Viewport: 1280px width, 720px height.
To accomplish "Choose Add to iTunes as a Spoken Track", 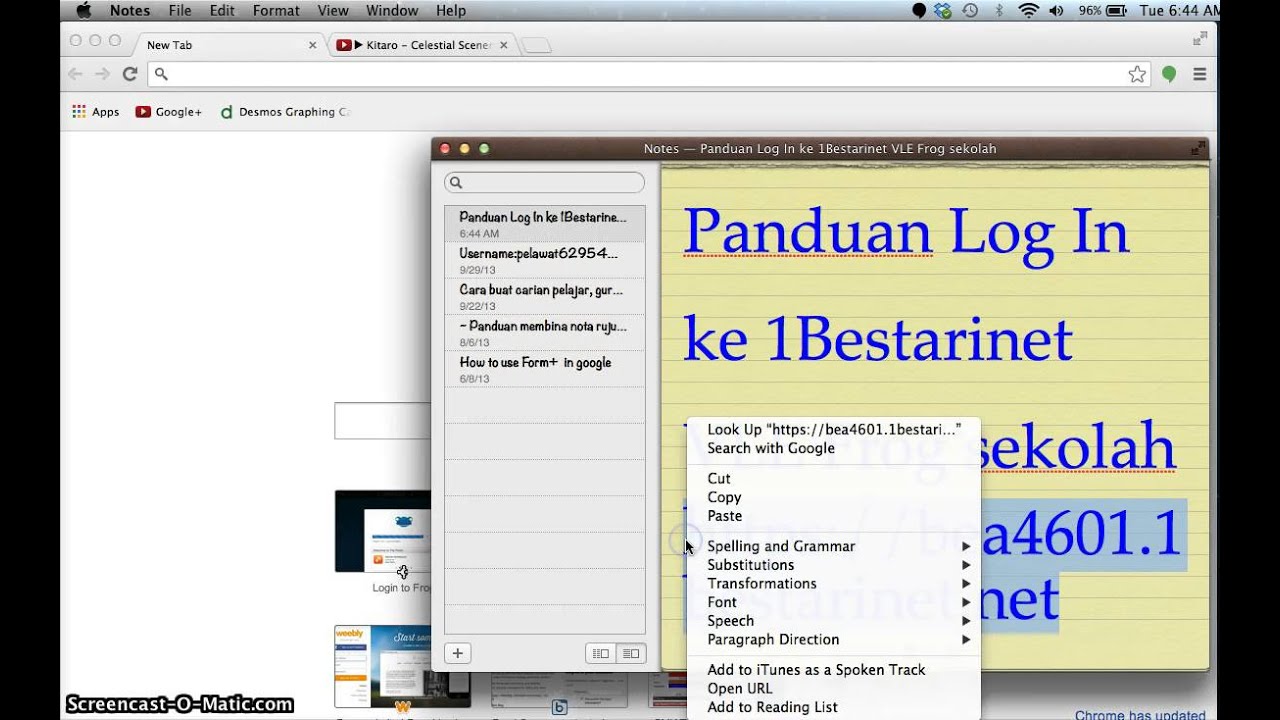I will 834,670.
